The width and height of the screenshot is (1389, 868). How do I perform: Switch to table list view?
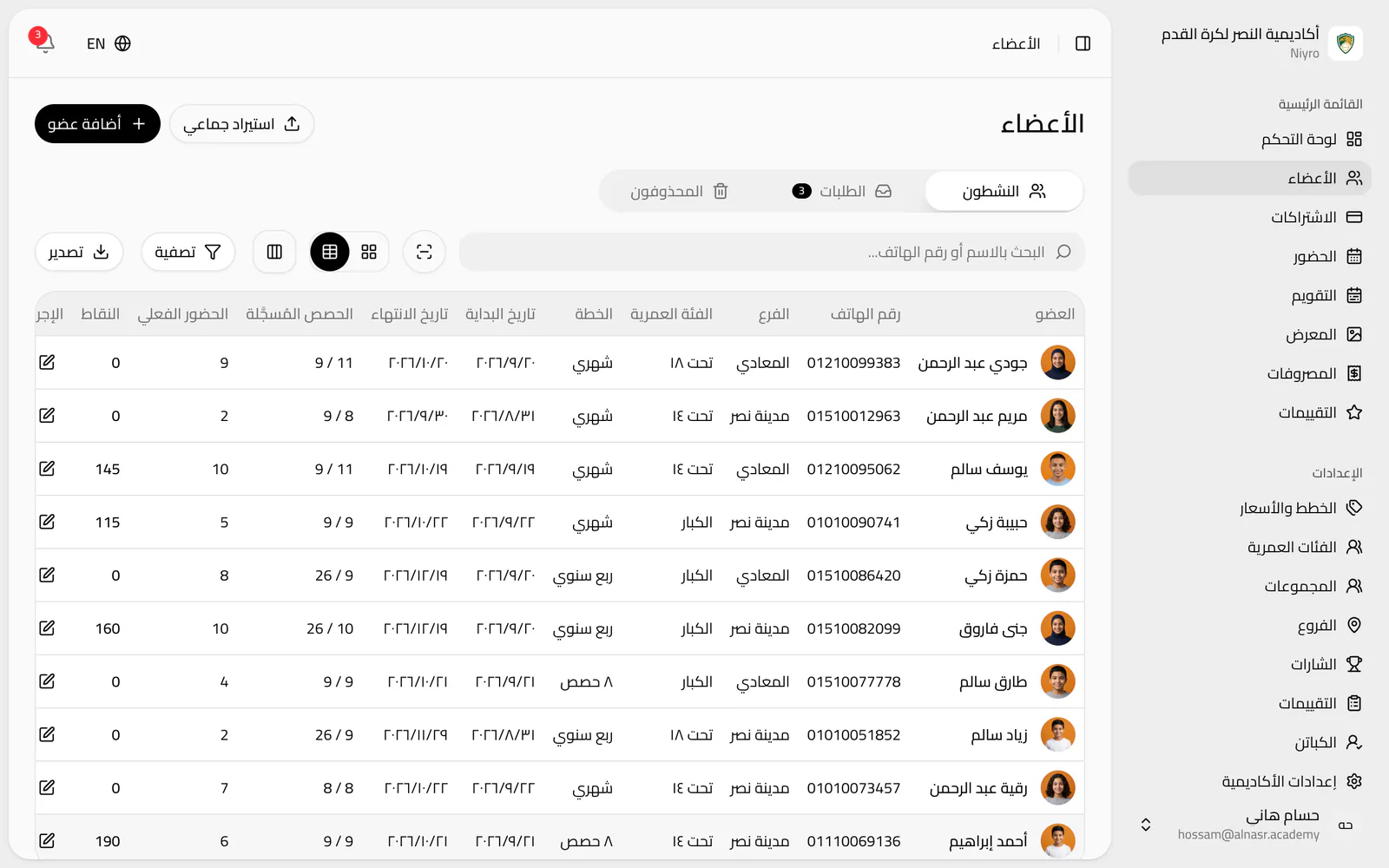click(330, 252)
